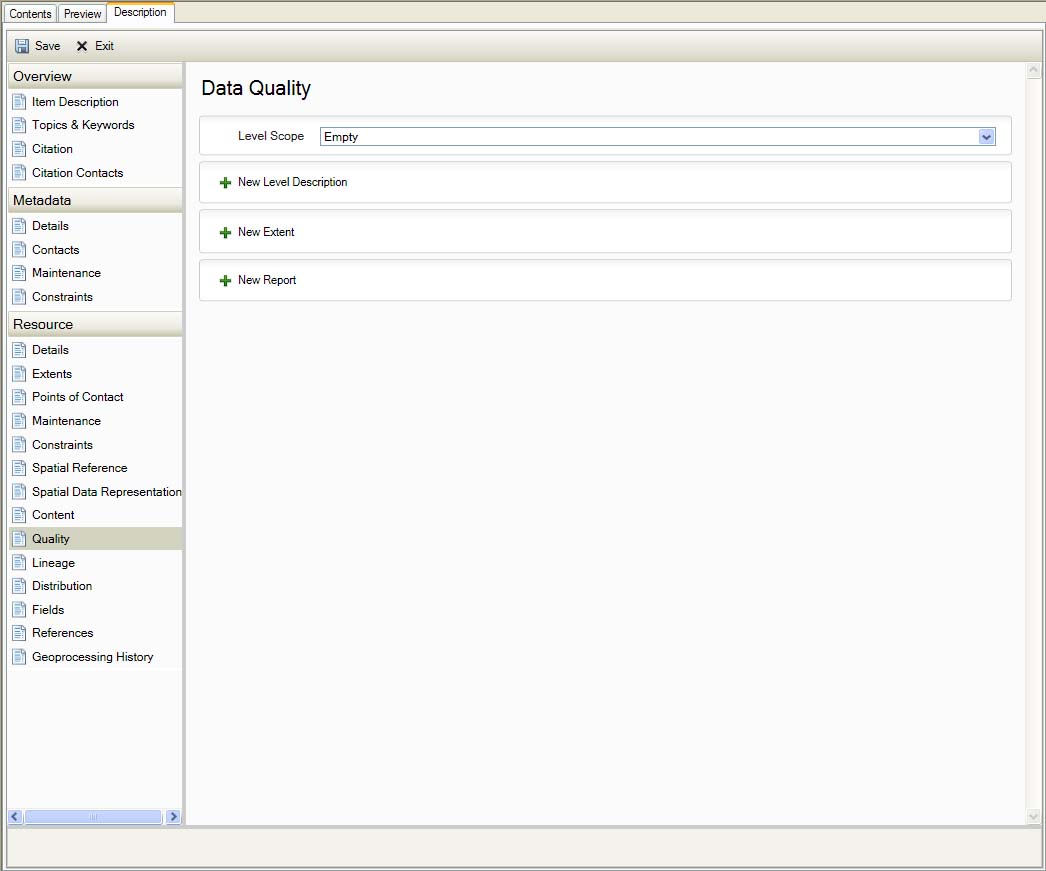
Task: Click sidebar scrollbar right arrow
Action: 173,817
